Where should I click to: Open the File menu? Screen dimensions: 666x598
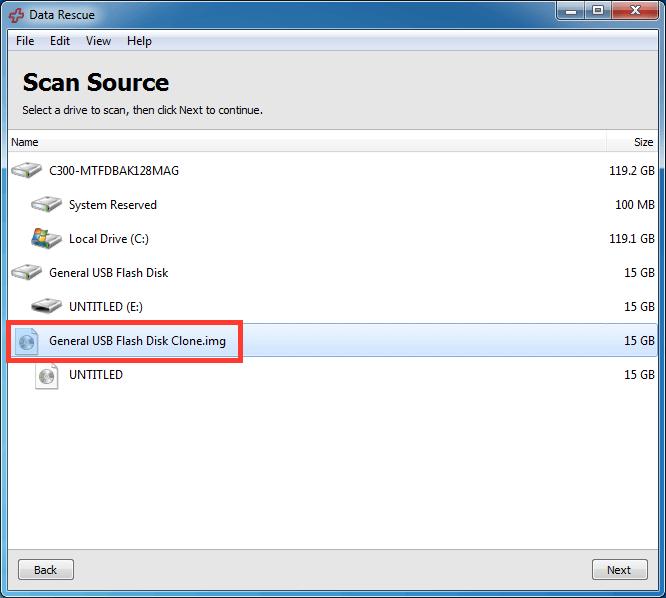tap(25, 41)
